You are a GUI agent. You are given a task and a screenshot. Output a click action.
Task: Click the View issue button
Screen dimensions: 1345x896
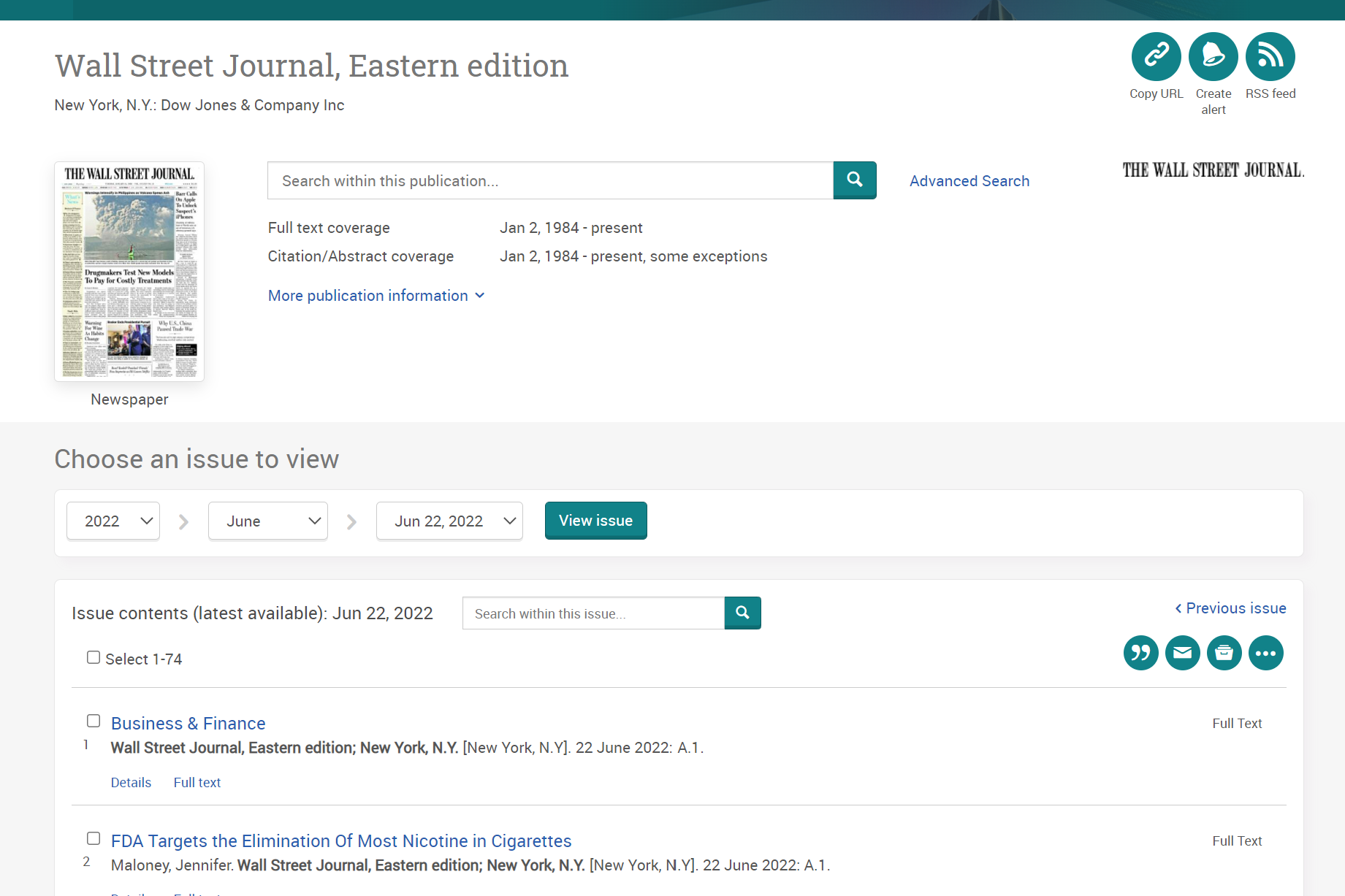click(x=595, y=520)
